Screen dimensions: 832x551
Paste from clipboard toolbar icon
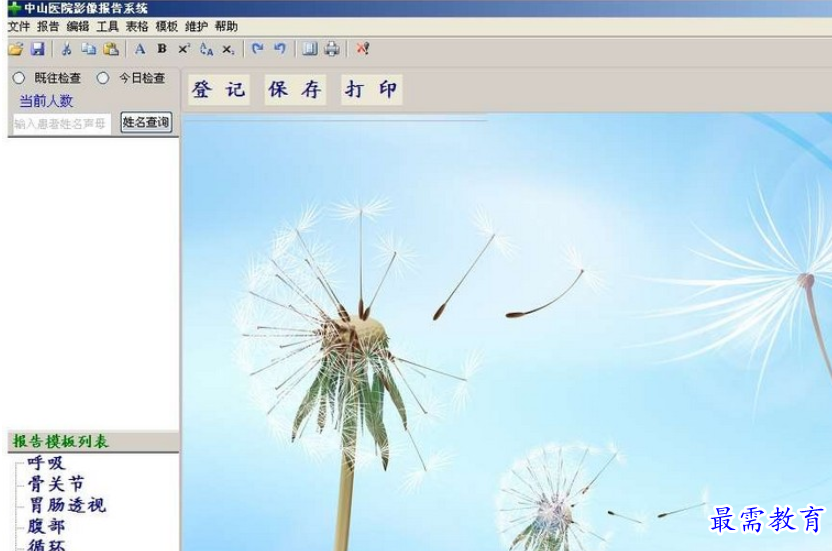[x=111, y=49]
